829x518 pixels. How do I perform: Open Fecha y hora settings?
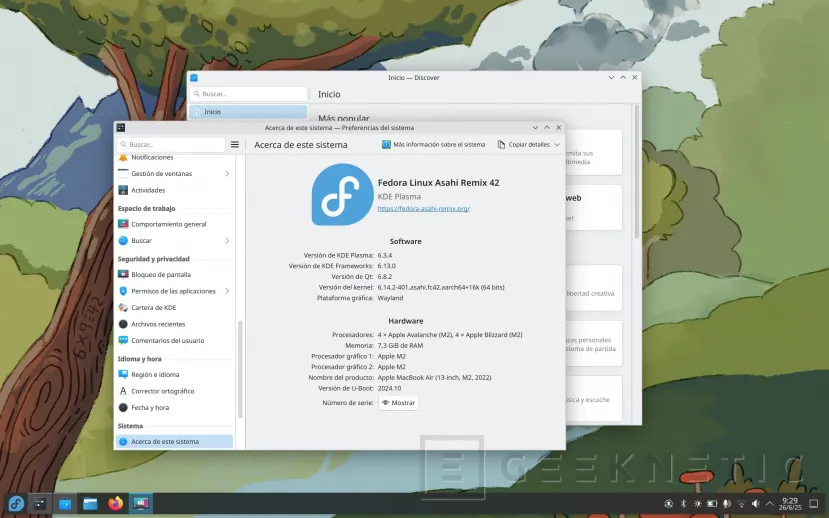click(x=174, y=408)
